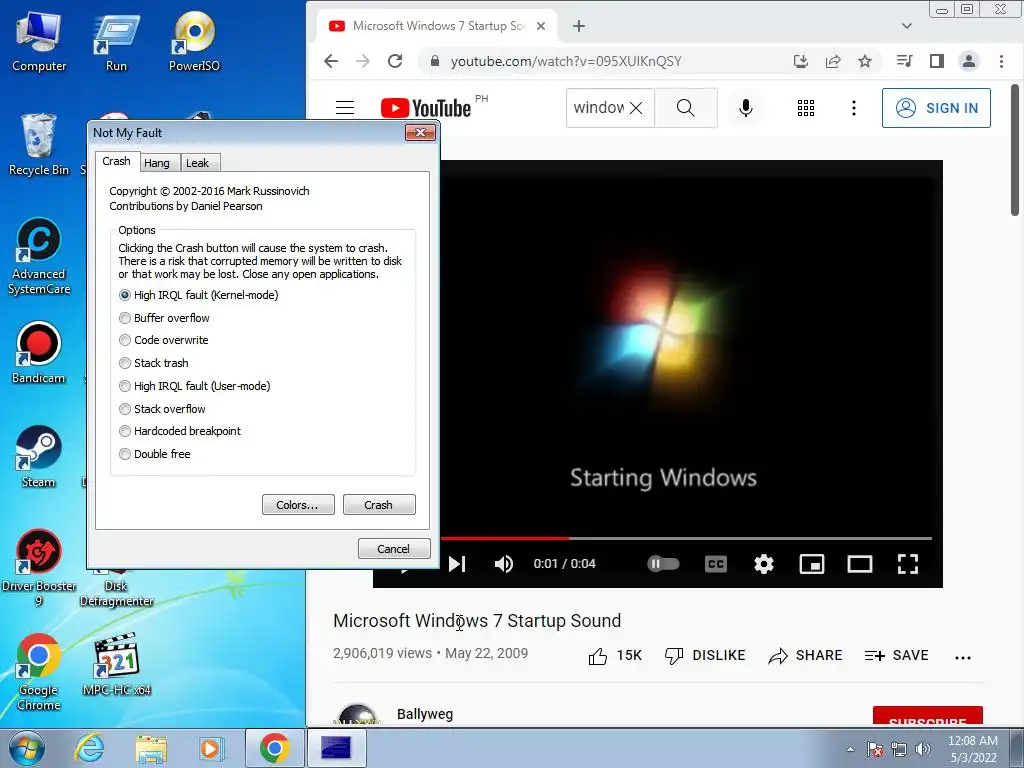1024x768 pixels.
Task: Open YouTube settings three-dot menu
Action: pos(853,108)
